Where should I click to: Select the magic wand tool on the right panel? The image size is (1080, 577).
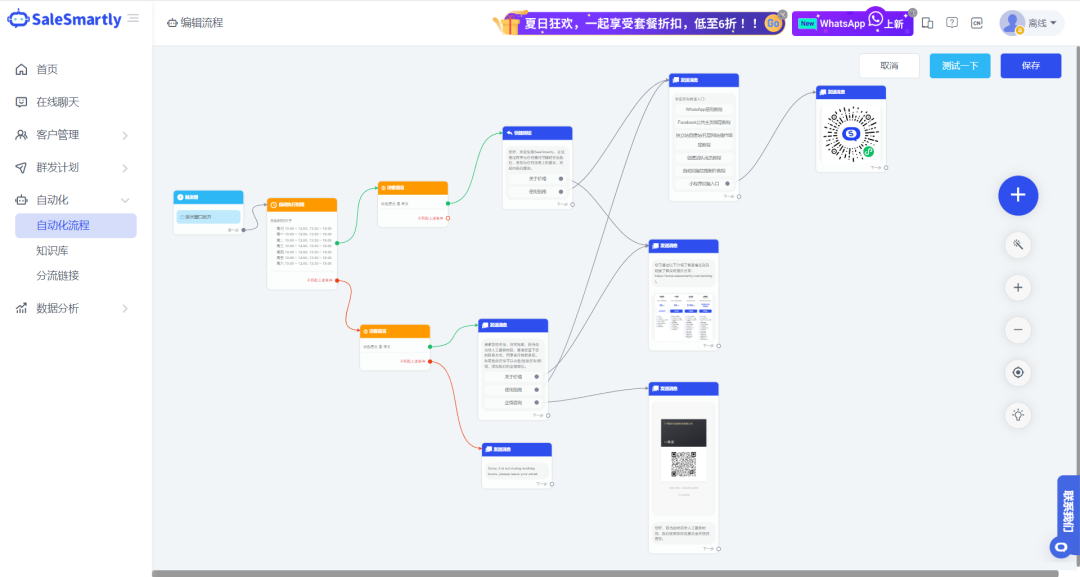1017,244
